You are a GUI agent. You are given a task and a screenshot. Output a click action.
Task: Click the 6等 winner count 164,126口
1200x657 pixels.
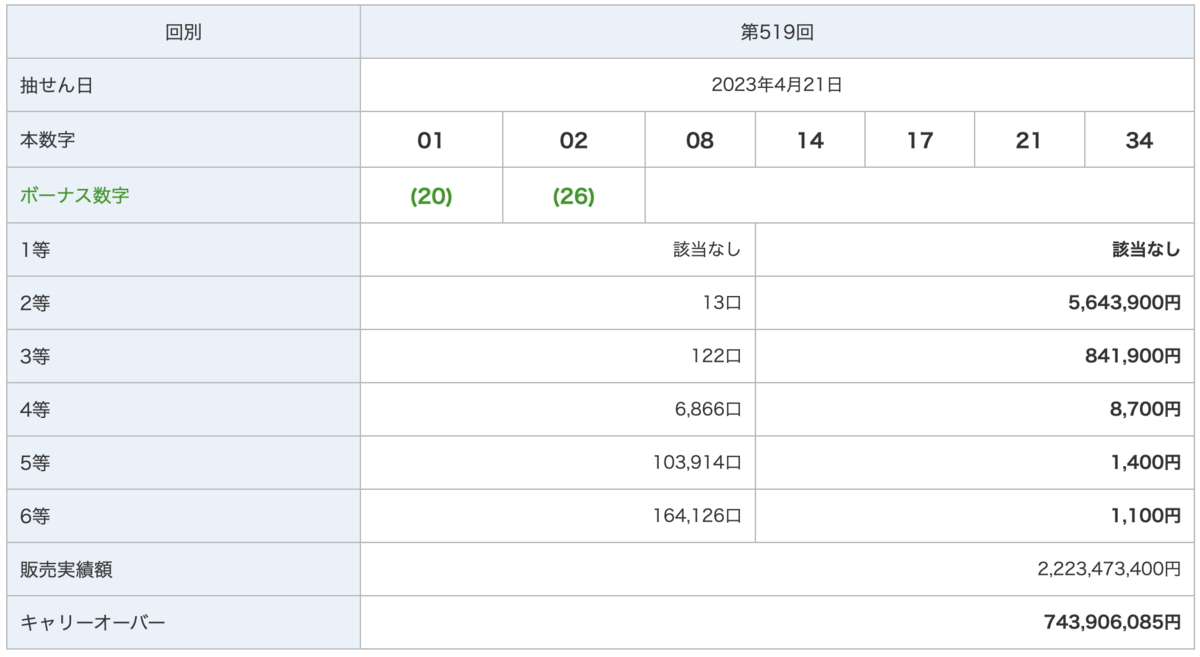point(696,516)
